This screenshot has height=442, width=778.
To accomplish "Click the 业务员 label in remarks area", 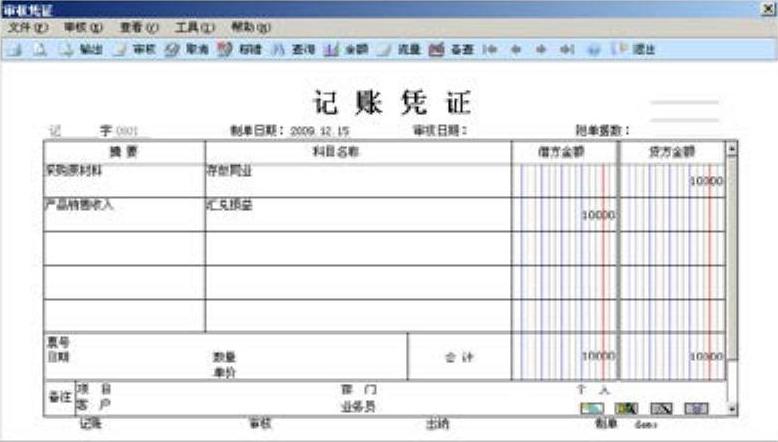I will pos(358,406).
